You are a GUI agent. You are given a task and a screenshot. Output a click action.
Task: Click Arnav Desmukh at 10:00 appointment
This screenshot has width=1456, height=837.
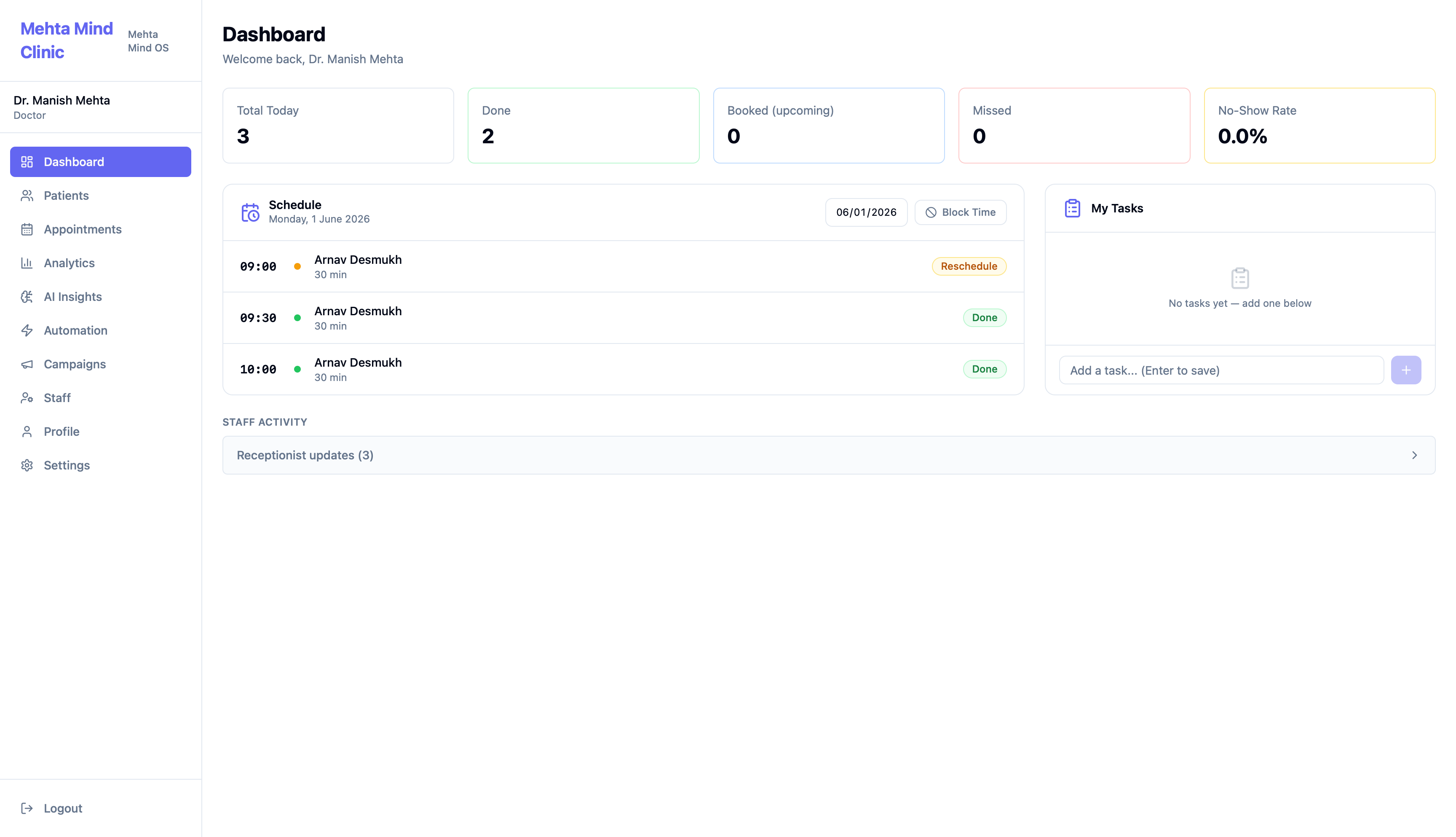click(x=358, y=363)
